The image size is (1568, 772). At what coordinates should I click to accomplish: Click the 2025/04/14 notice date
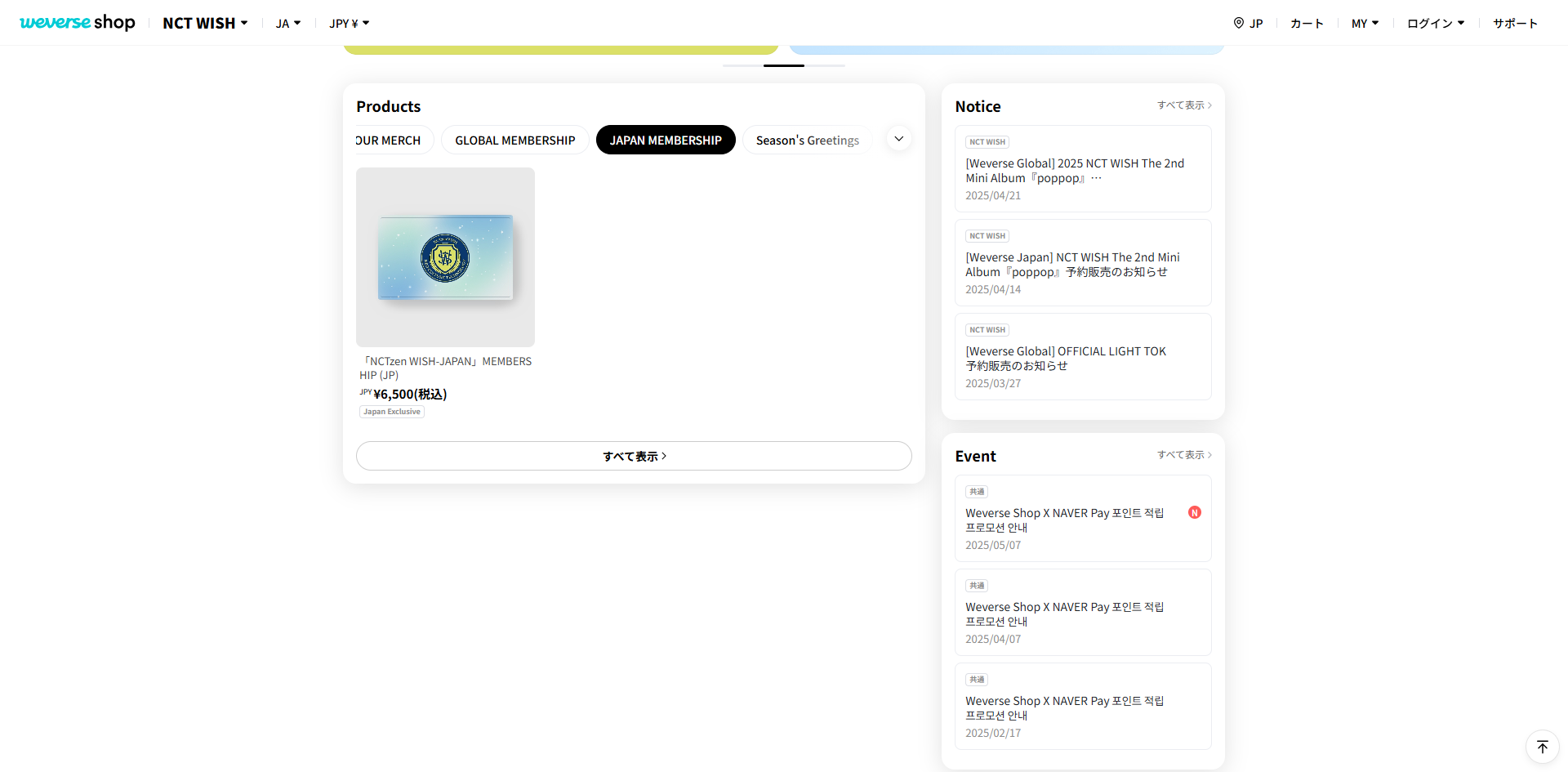[x=993, y=289]
